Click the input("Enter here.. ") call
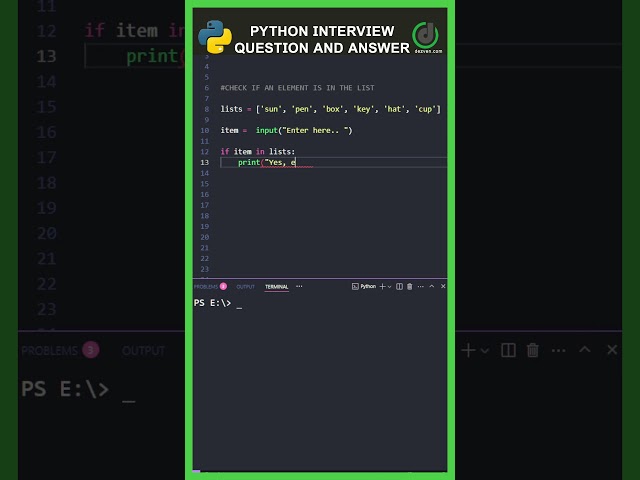This screenshot has height=480, width=640. (x=304, y=130)
